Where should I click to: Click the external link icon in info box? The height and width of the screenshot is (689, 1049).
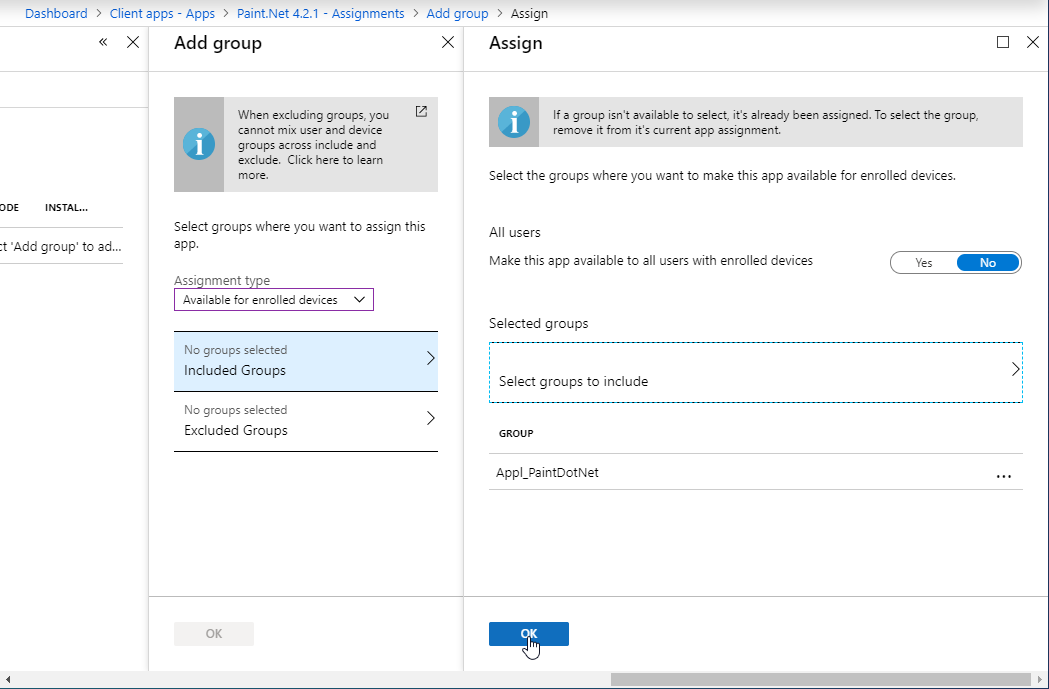tap(421, 112)
